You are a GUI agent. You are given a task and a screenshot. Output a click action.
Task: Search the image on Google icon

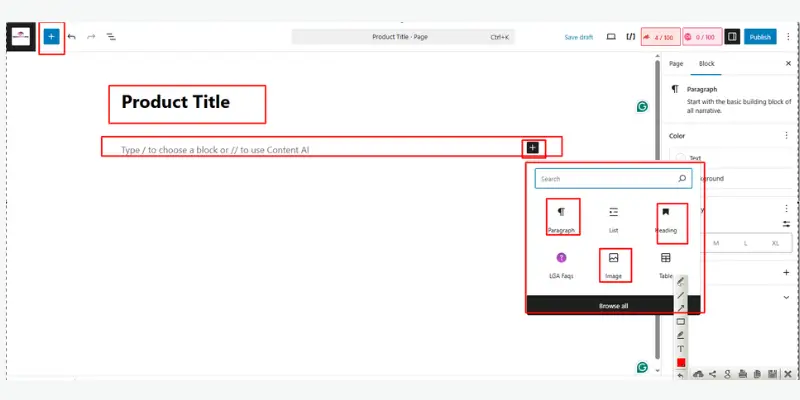[x=728, y=374]
